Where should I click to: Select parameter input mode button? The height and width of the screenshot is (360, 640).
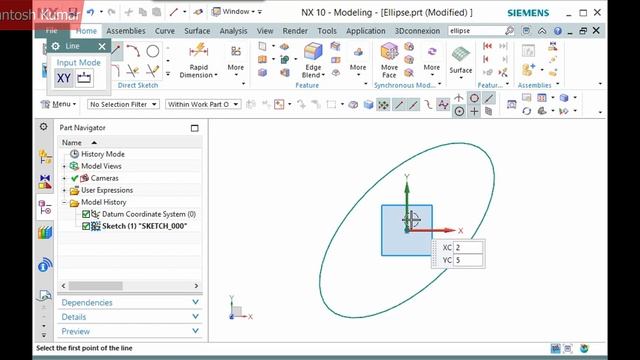[x=84, y=78]
